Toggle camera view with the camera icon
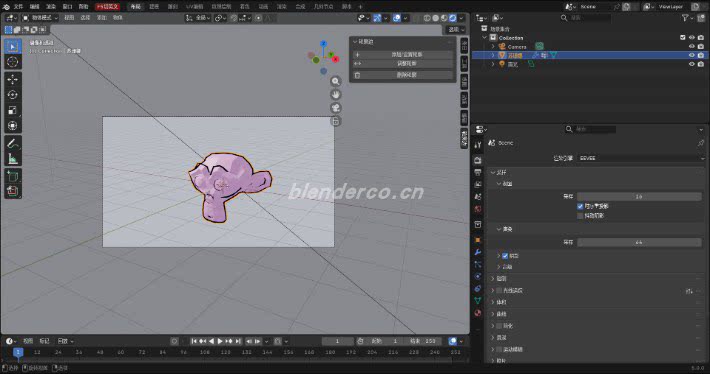 (x=336, y=108)
